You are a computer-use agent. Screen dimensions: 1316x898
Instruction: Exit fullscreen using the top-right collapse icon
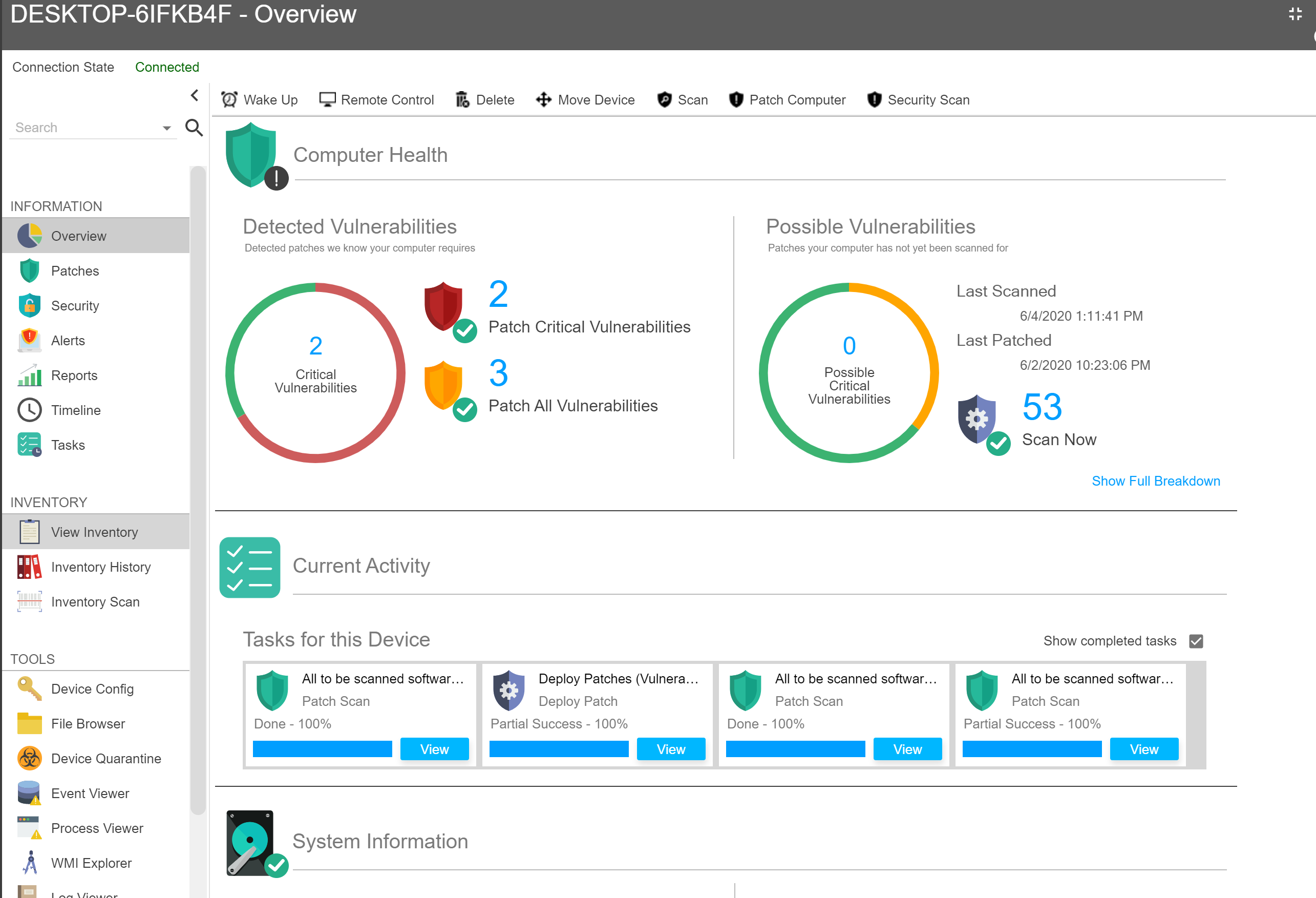point(1295,14)
